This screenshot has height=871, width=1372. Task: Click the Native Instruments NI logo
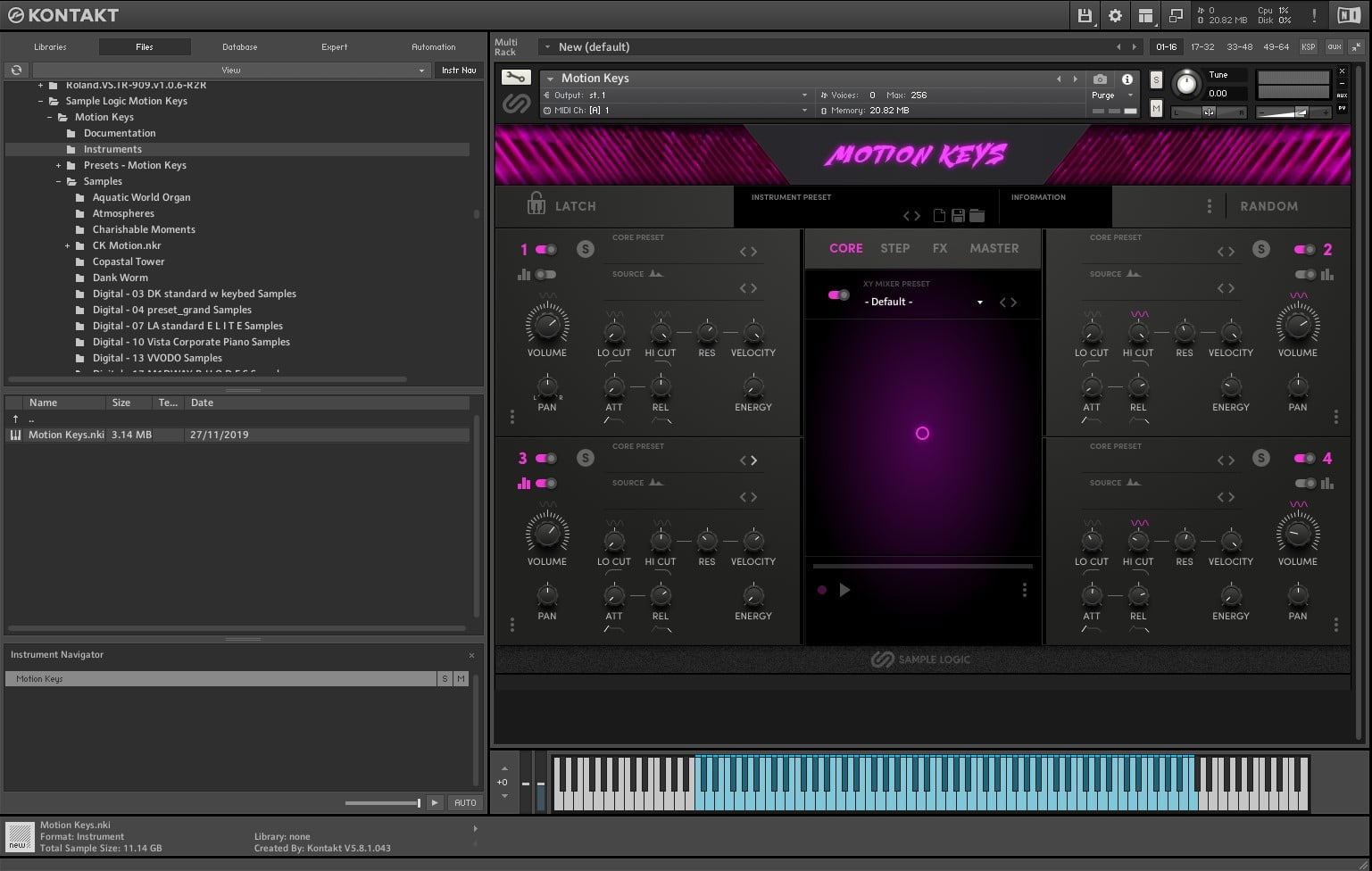[x=1348, y=15]
